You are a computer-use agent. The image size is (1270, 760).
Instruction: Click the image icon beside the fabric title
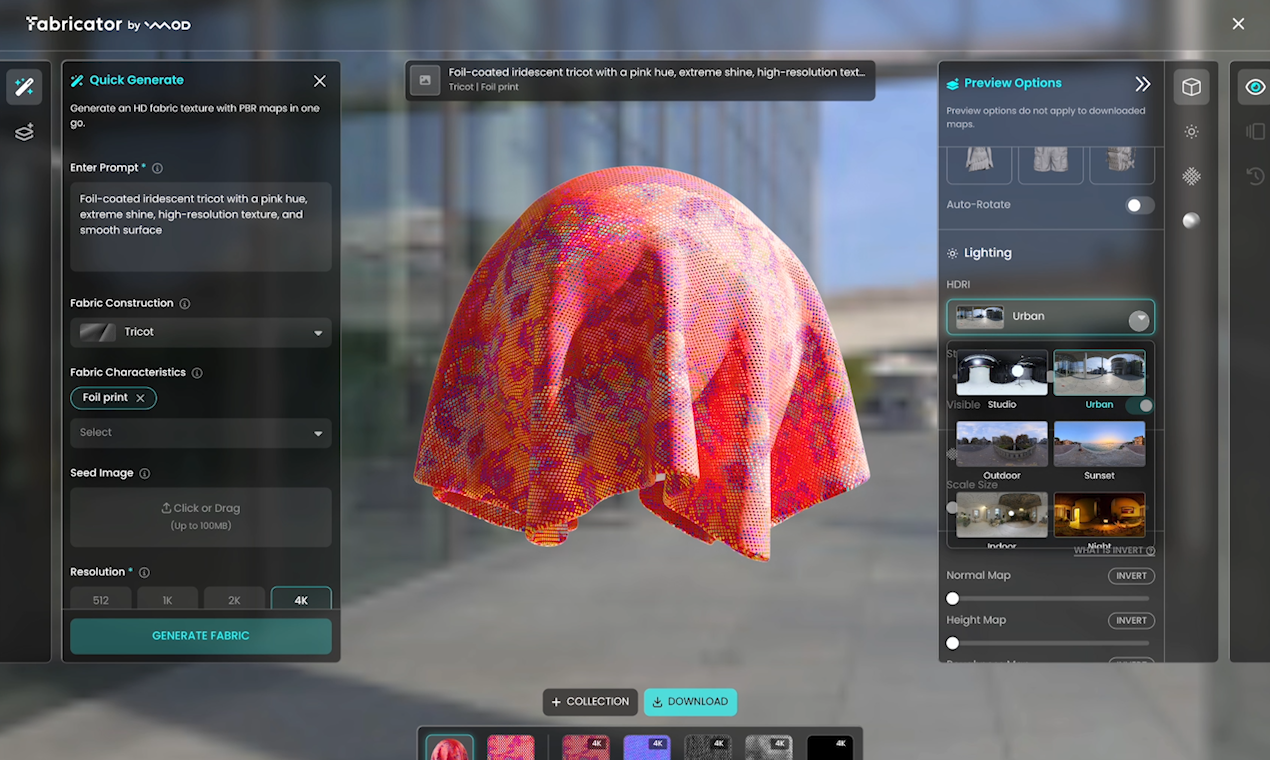[425, 80]
